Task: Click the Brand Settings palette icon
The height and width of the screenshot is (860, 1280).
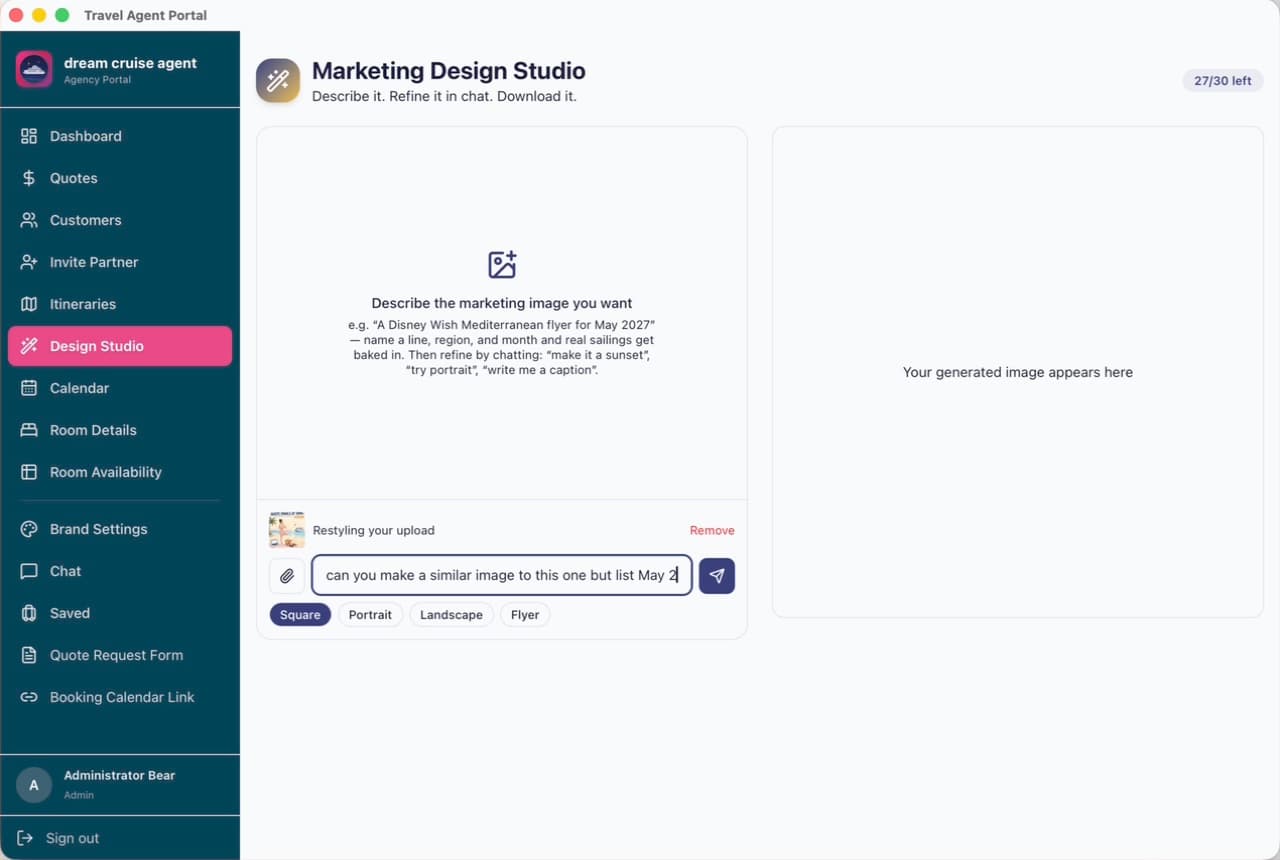Action: click(x=29, y=529)
